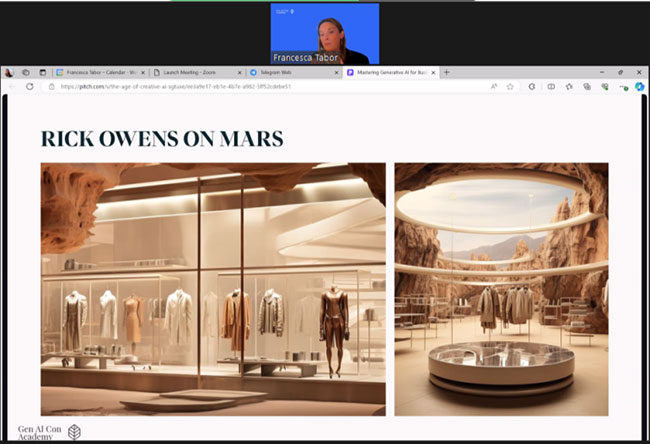This screenshot has width=650, height=444.
Task: Restore down the Edge window
Action: click(x=621, y=72)
